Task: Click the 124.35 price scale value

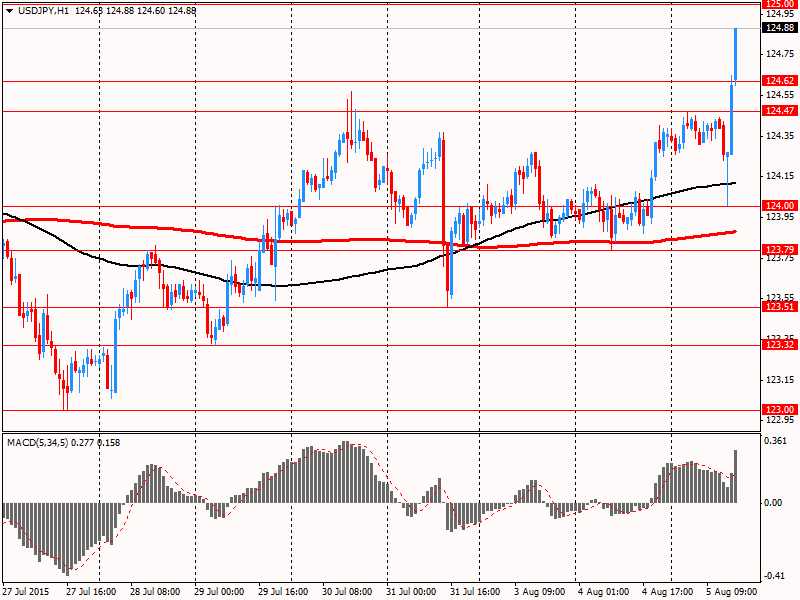Action: click(x=780, y=136)
